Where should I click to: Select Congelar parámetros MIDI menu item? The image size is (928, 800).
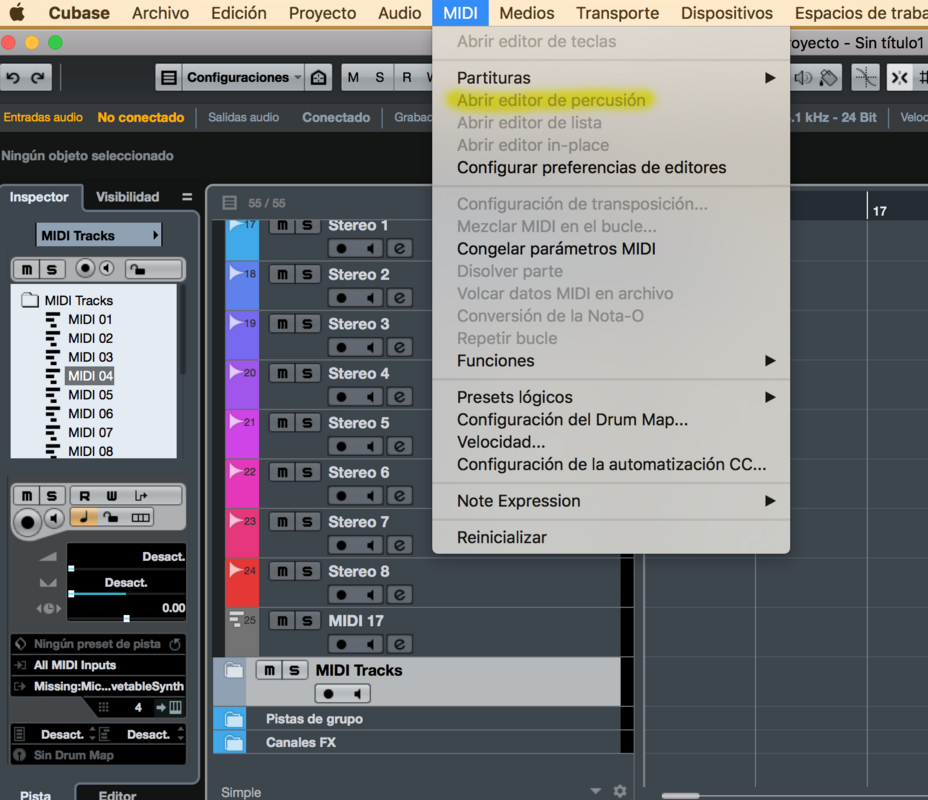(x=556, y=249)
